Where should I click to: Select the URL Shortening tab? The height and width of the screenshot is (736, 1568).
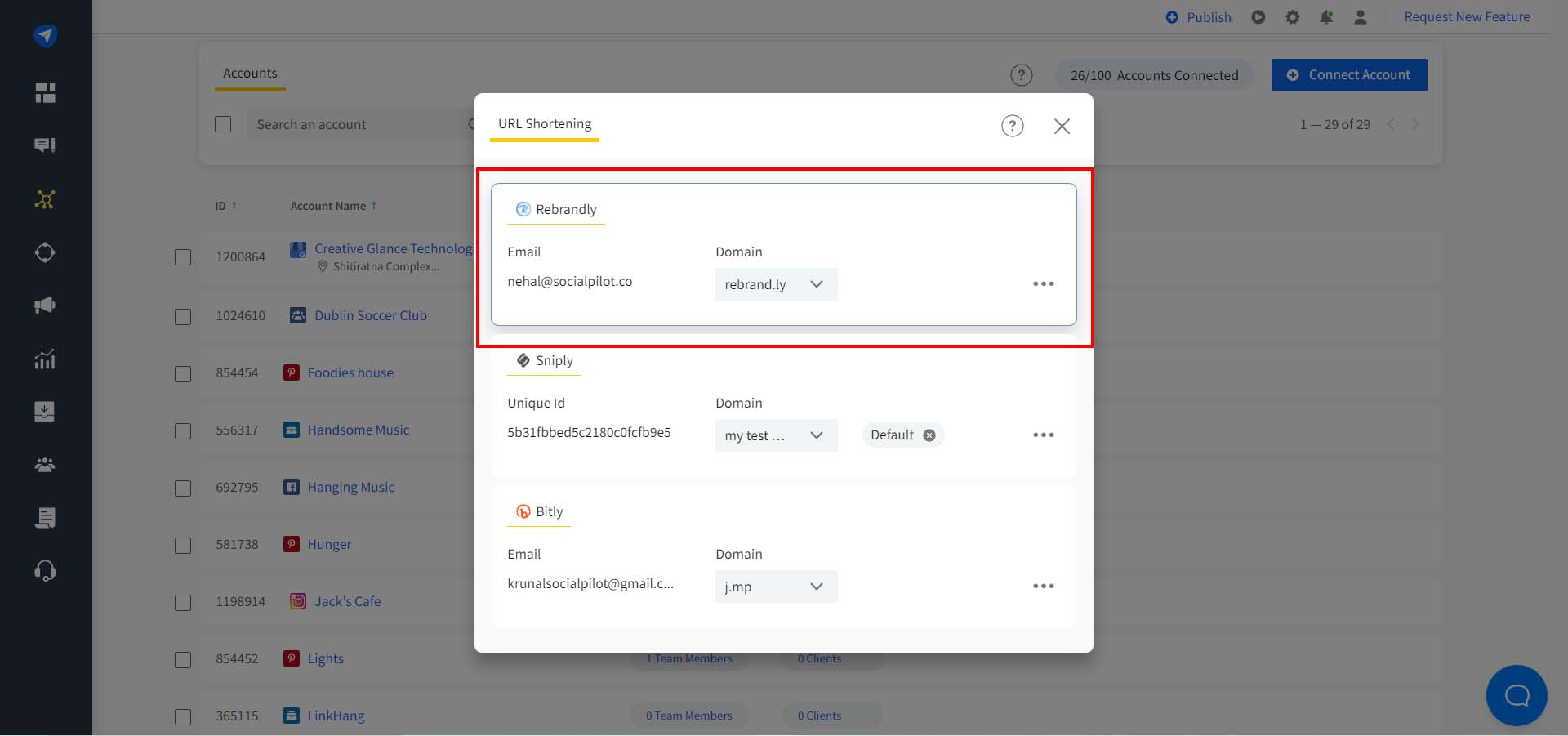point(545,124)
